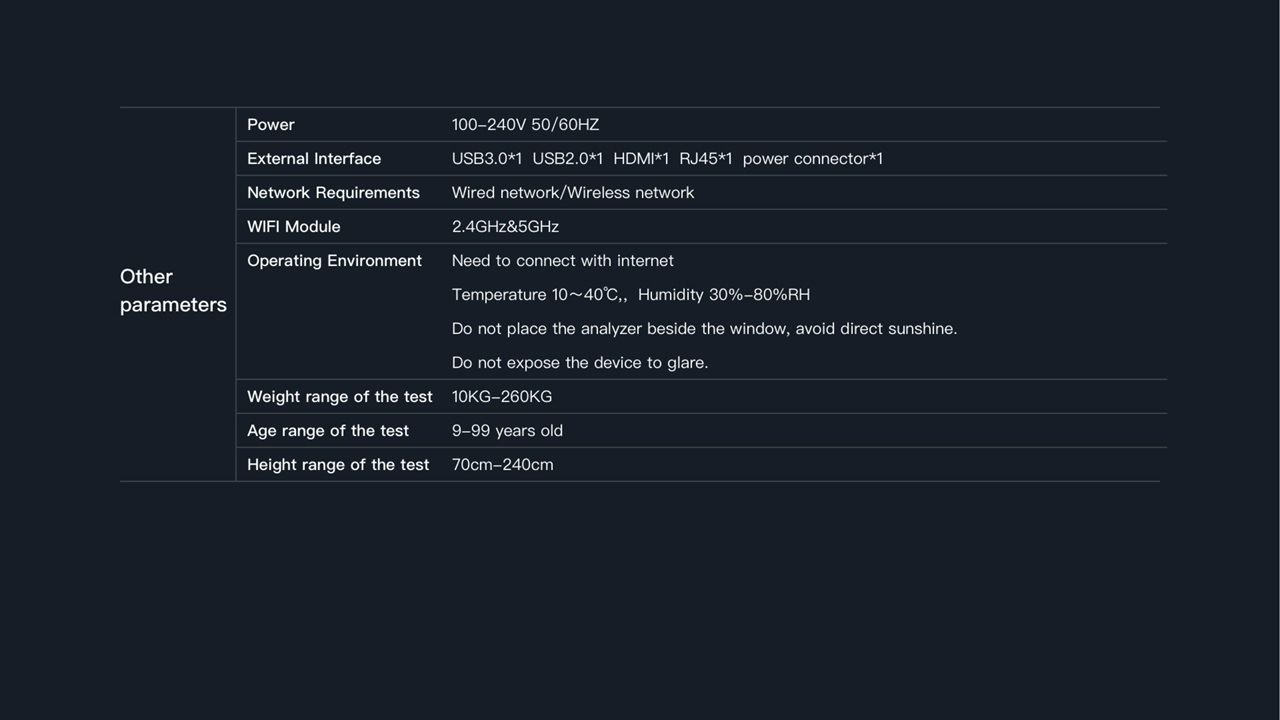Select the Operating Environment label
Image resolution: width=1280 pixels, height=720 pixels.
[334, 261]
